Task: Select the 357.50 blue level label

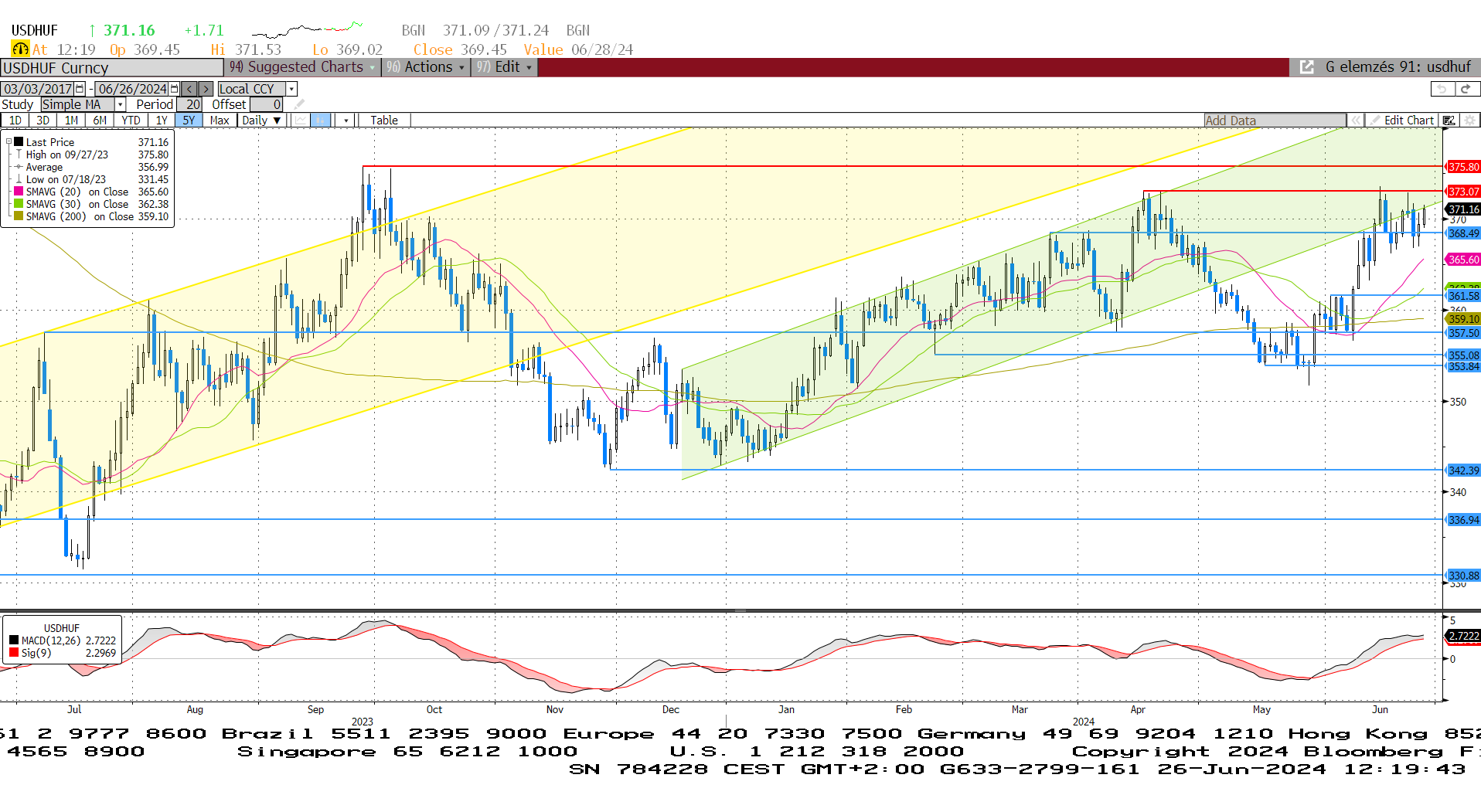Action: point(1463,333)
